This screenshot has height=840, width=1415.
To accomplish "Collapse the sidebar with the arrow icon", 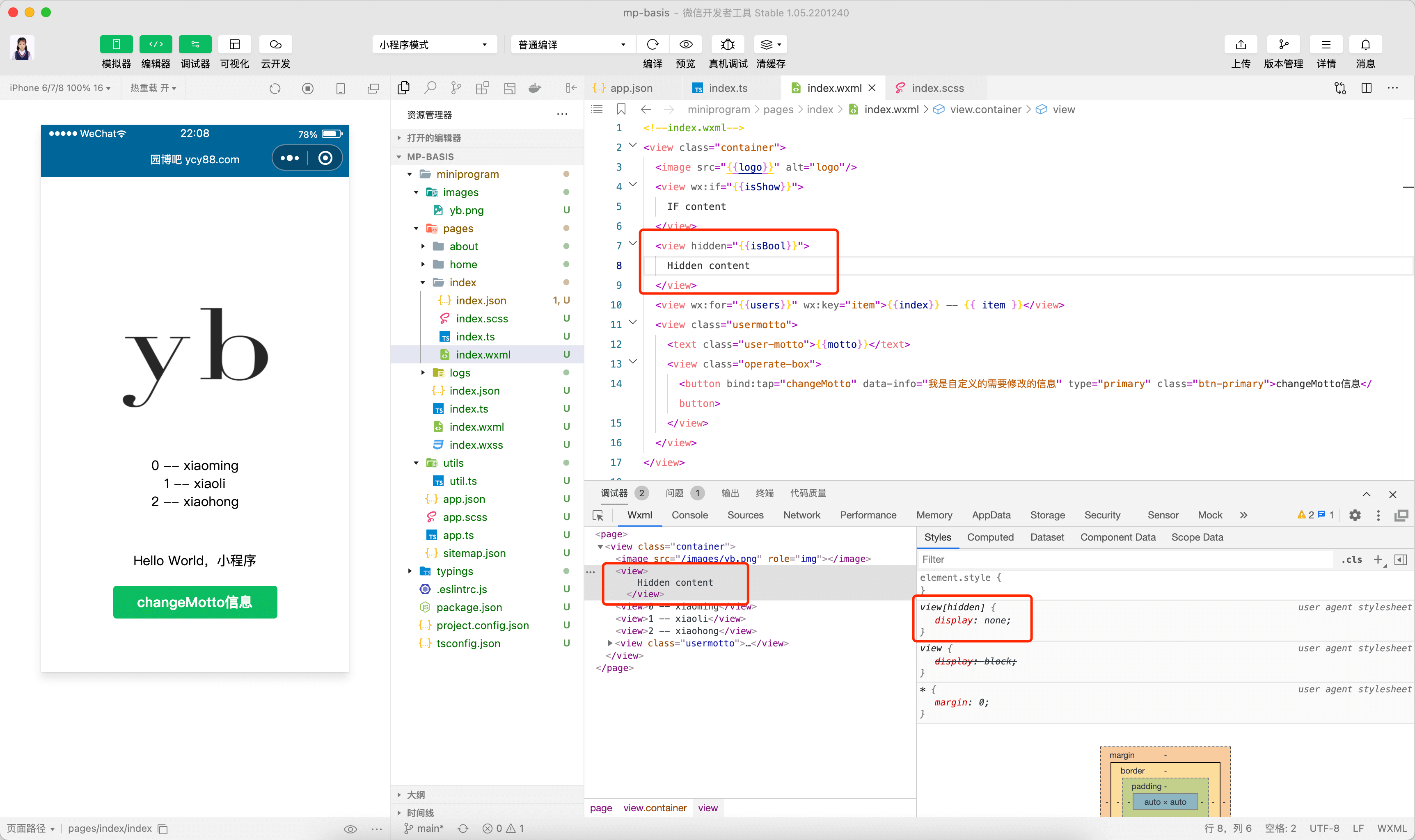I will click(571, 88).
